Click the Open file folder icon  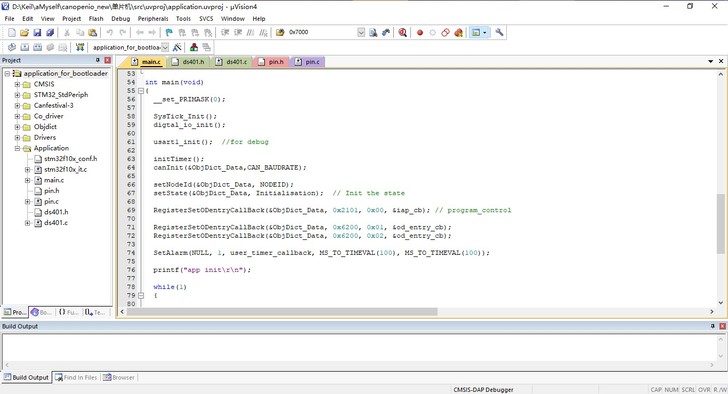pyautogui.click(x=24, y=32)
